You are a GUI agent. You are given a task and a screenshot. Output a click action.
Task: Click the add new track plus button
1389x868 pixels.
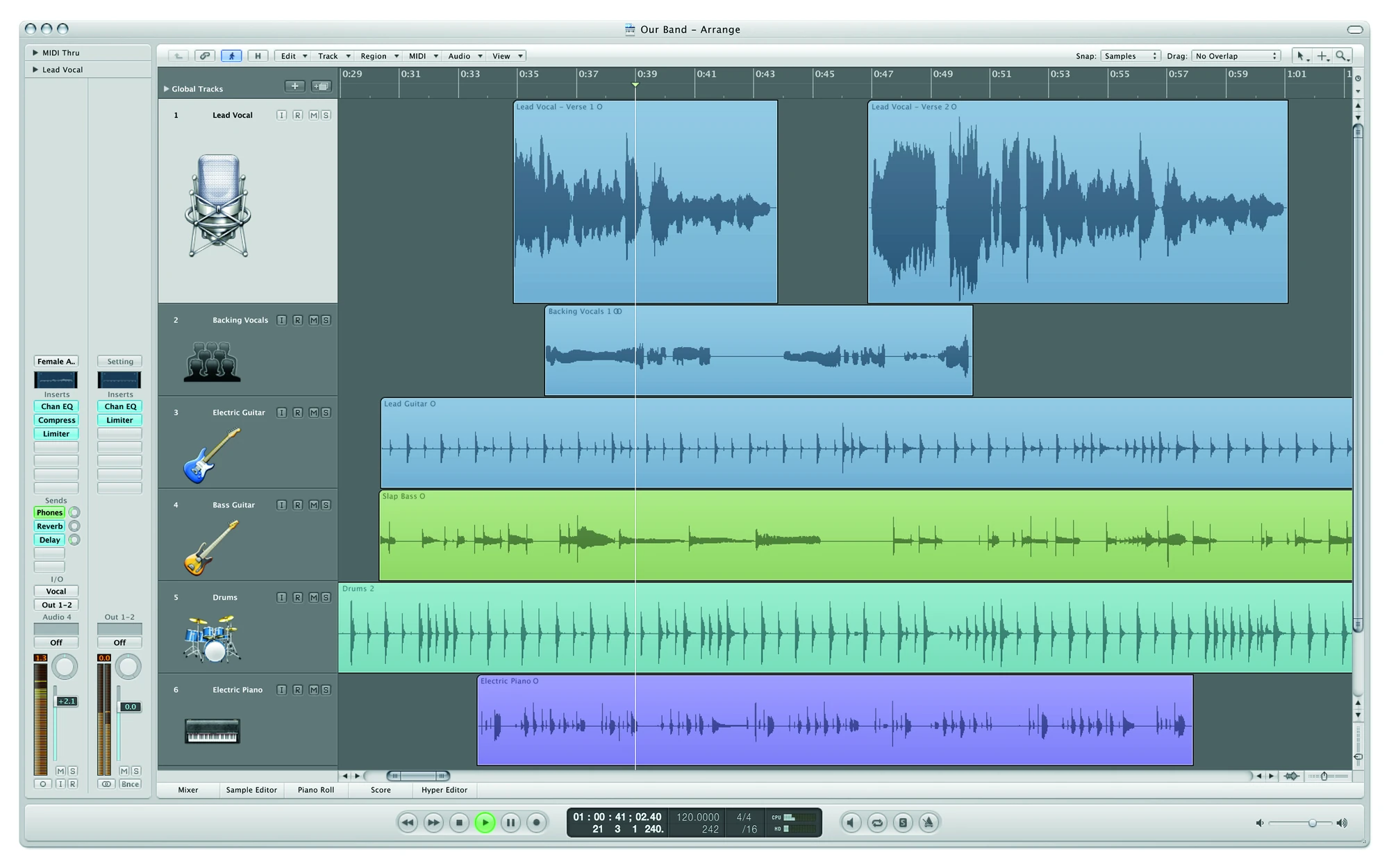click(294, 86)
